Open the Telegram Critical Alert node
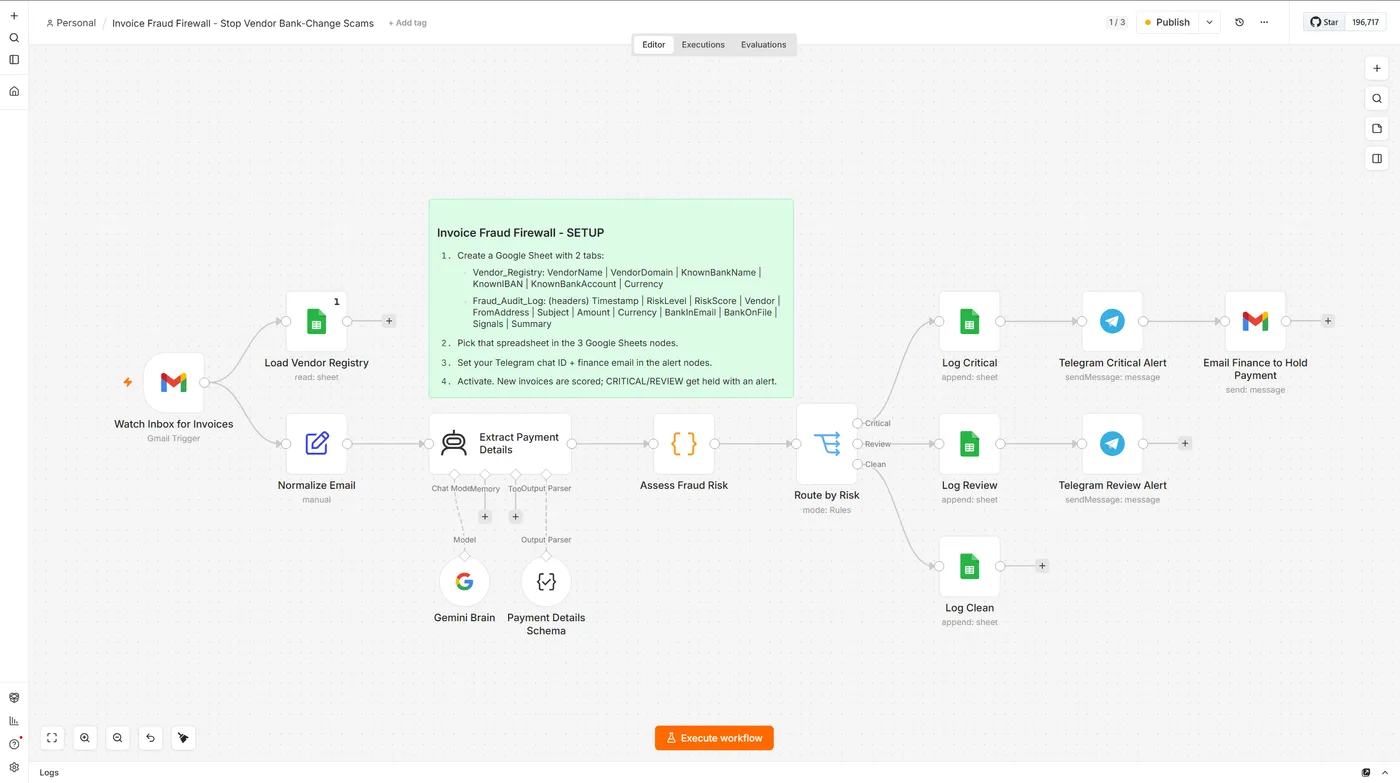The width and height of the screenshot is (1400, 783). click(1112, 321)
